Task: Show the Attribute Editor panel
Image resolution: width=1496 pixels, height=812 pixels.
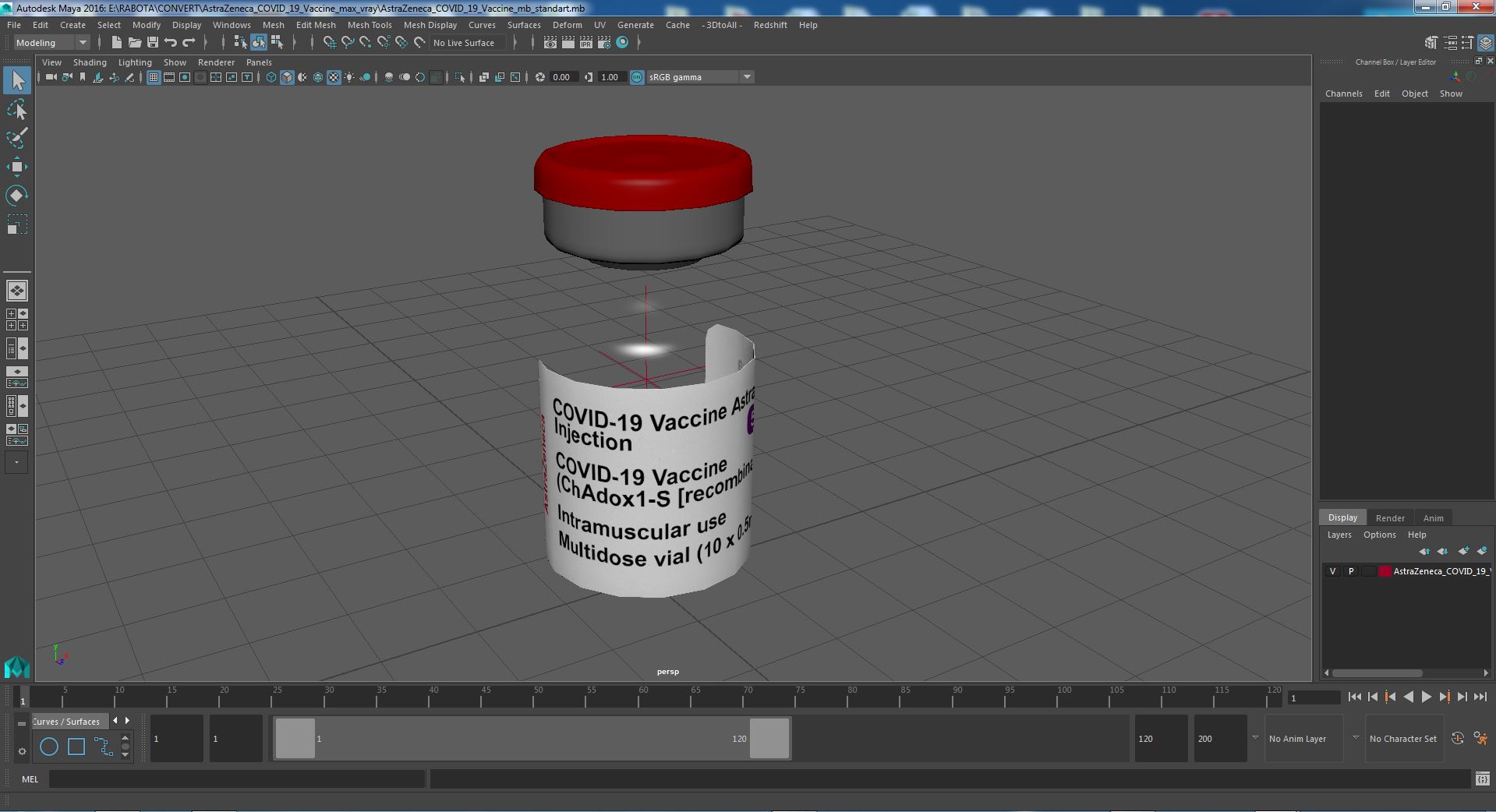Action: coord(1450,43)
